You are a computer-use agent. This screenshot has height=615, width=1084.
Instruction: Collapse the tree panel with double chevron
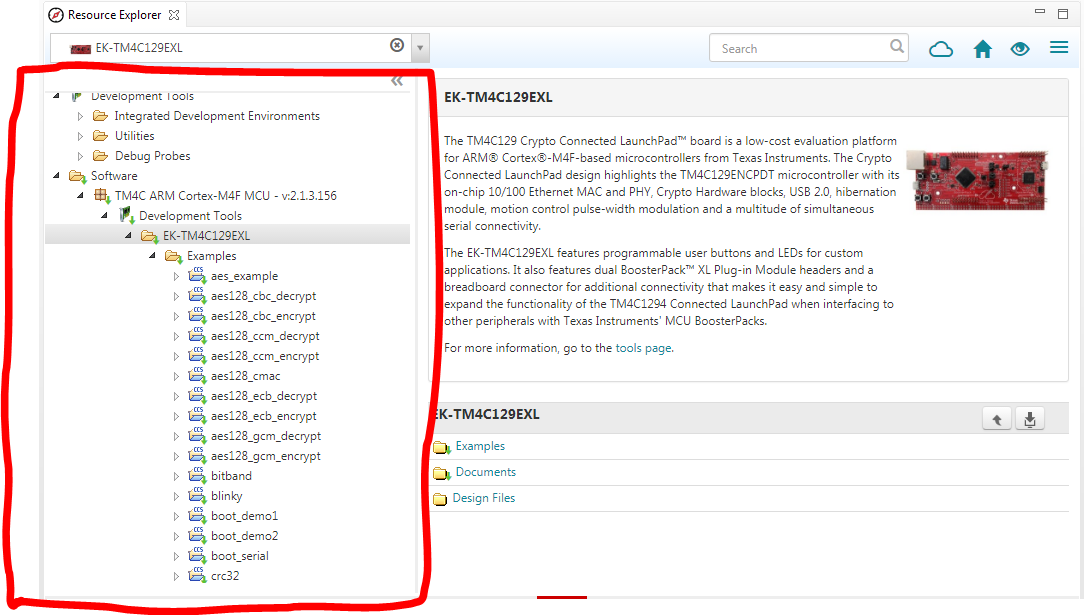pos(397,82)
